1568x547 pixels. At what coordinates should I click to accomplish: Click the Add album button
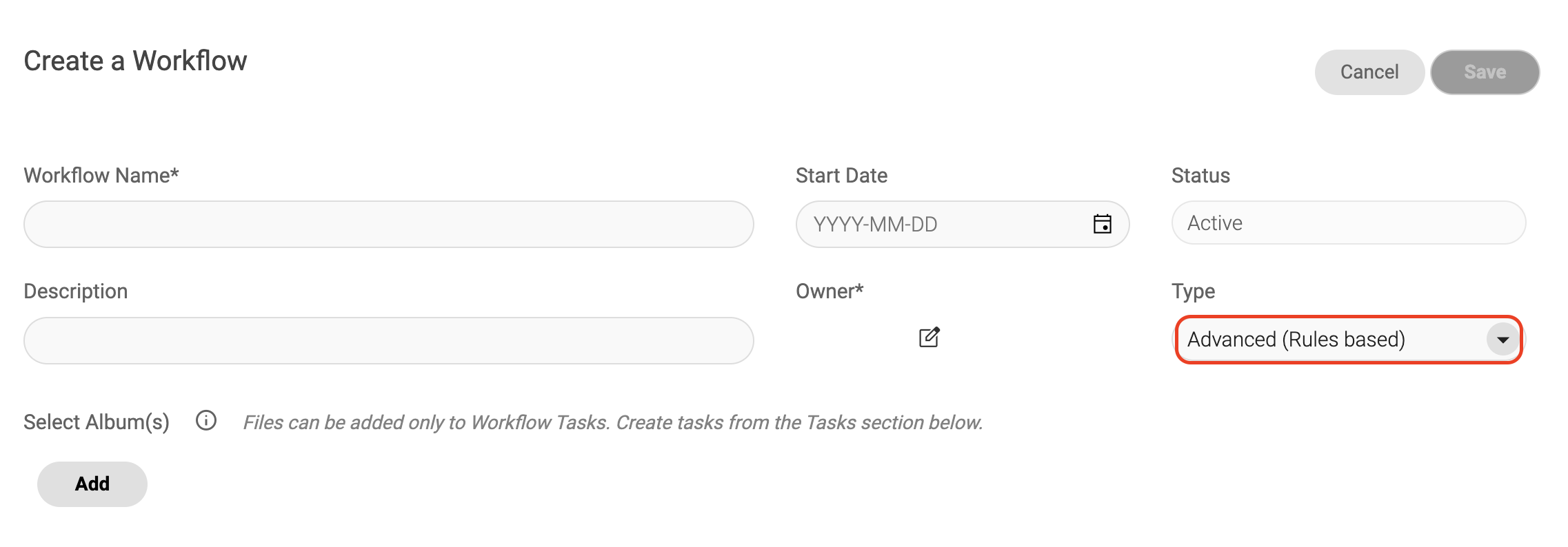point(92,484)
